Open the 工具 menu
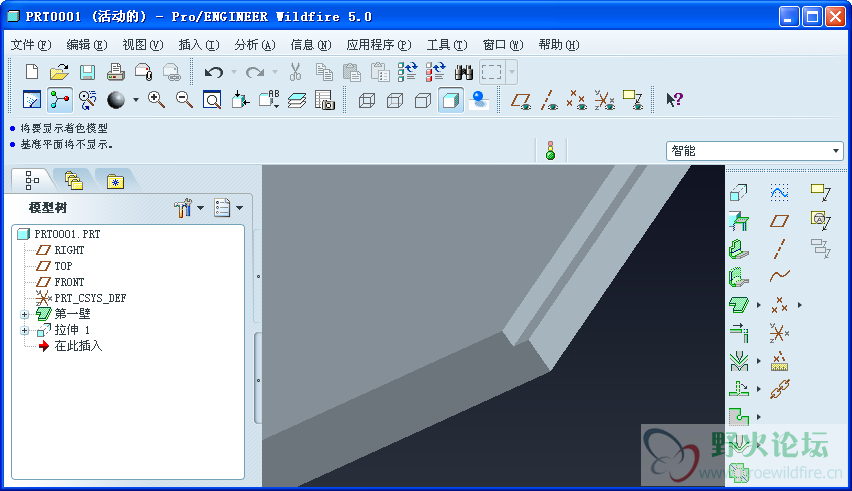The width and height of the screenshot is (852, 491). [447, 45]
